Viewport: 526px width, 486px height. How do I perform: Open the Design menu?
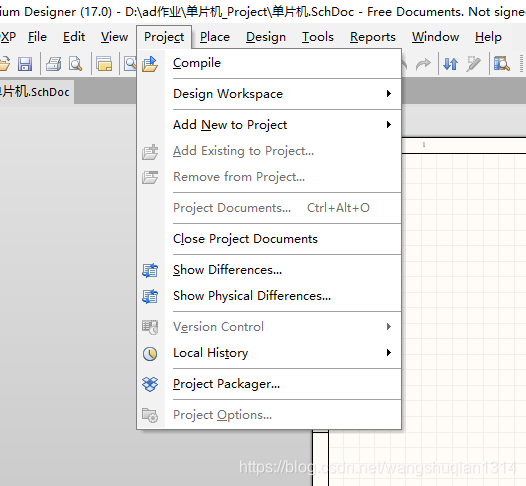pos(266,37)
